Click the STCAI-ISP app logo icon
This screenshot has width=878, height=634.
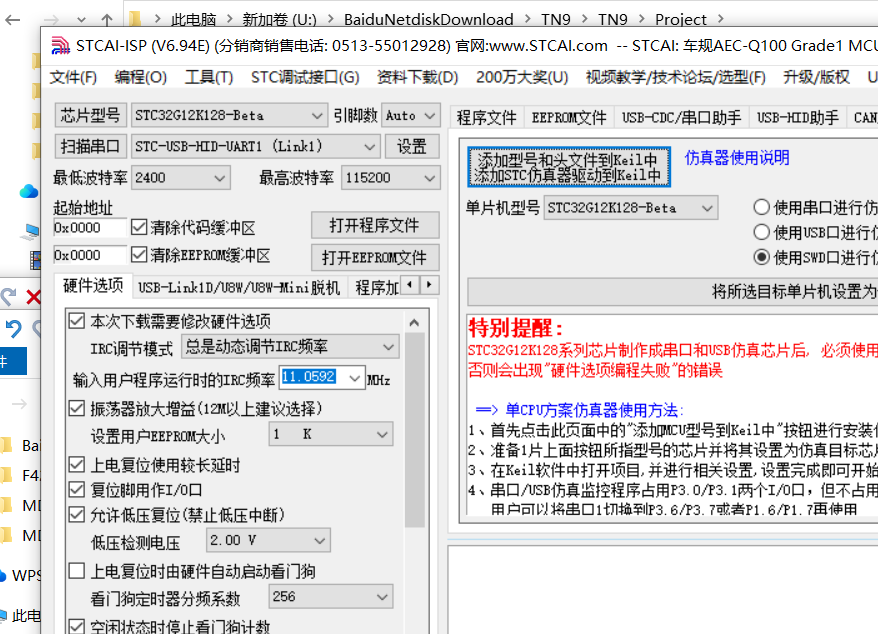(60, 45)
